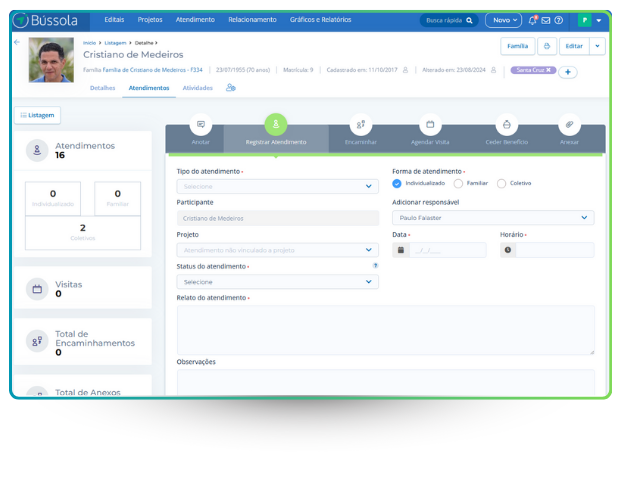Click the Familiar count box
The image size is (620, 480).
(117, 198)
